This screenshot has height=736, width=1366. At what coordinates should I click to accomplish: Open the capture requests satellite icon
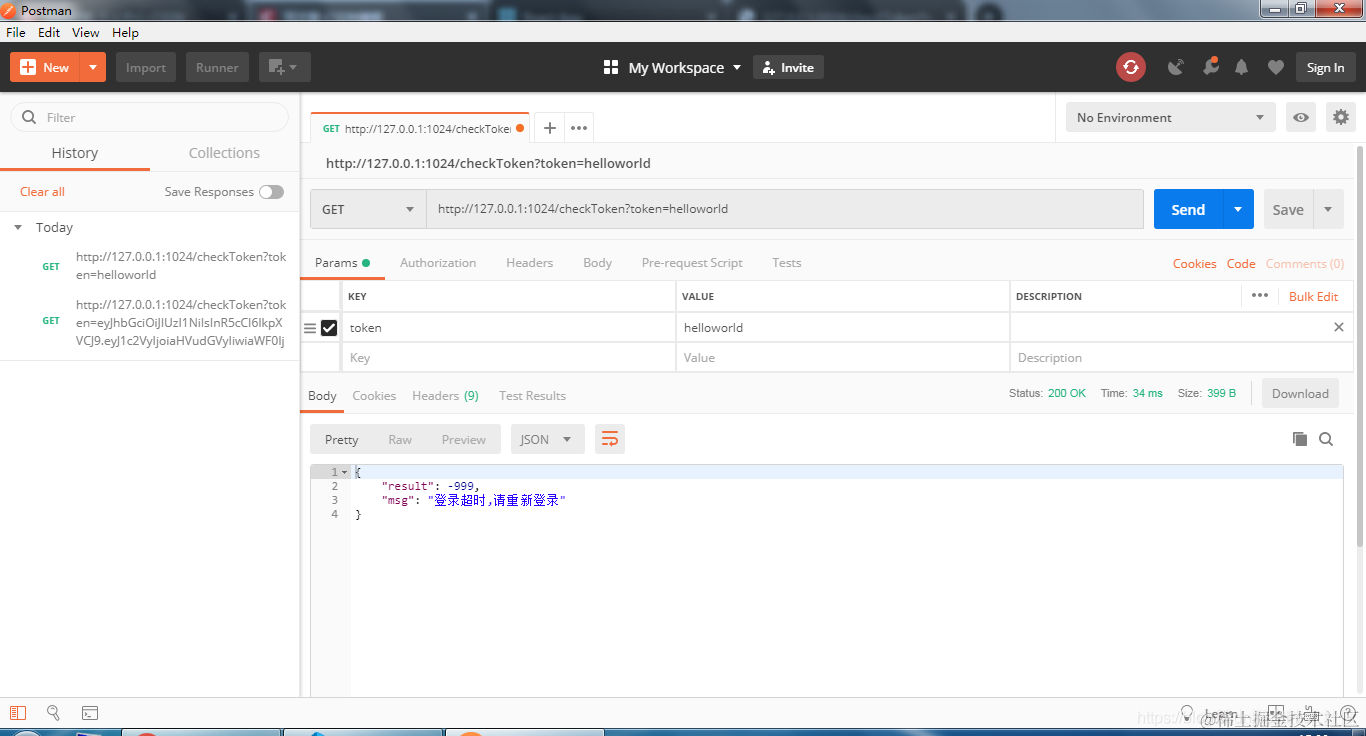point(1176,67)
